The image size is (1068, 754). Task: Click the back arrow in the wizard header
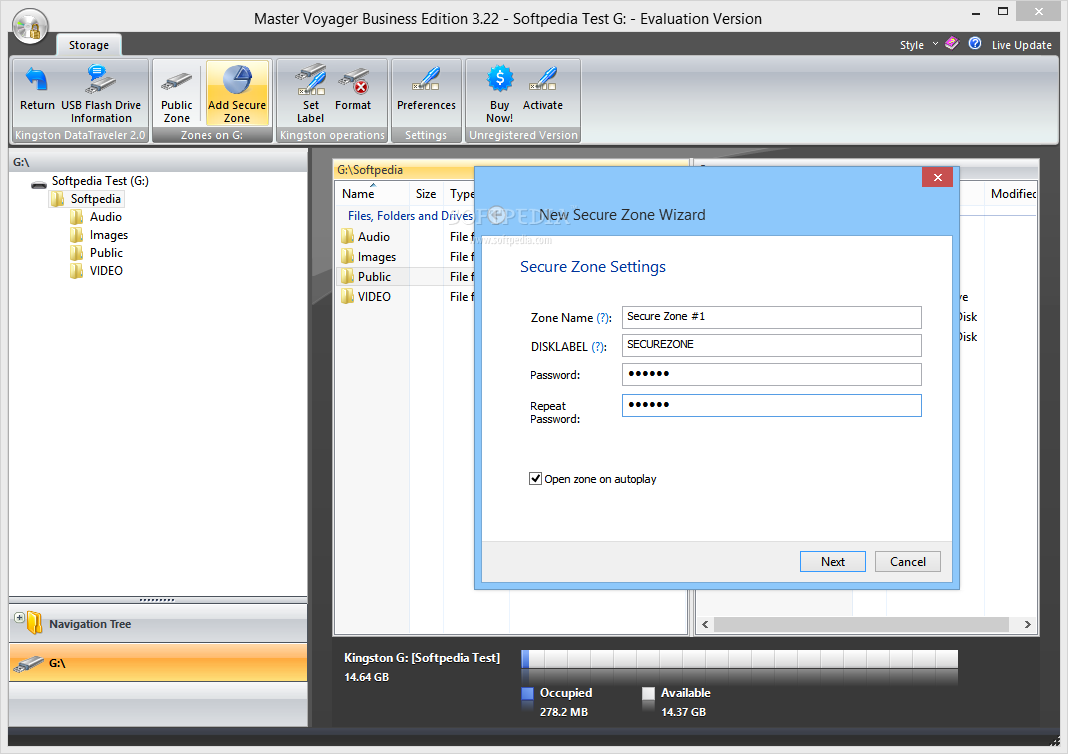498,215
